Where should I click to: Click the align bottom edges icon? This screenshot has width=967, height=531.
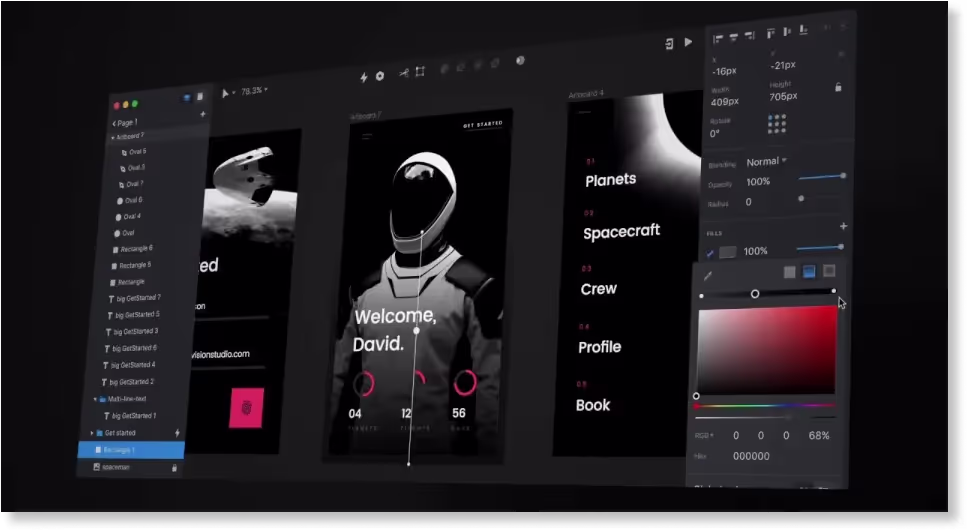pyautogui.click(x=804, y=30)
